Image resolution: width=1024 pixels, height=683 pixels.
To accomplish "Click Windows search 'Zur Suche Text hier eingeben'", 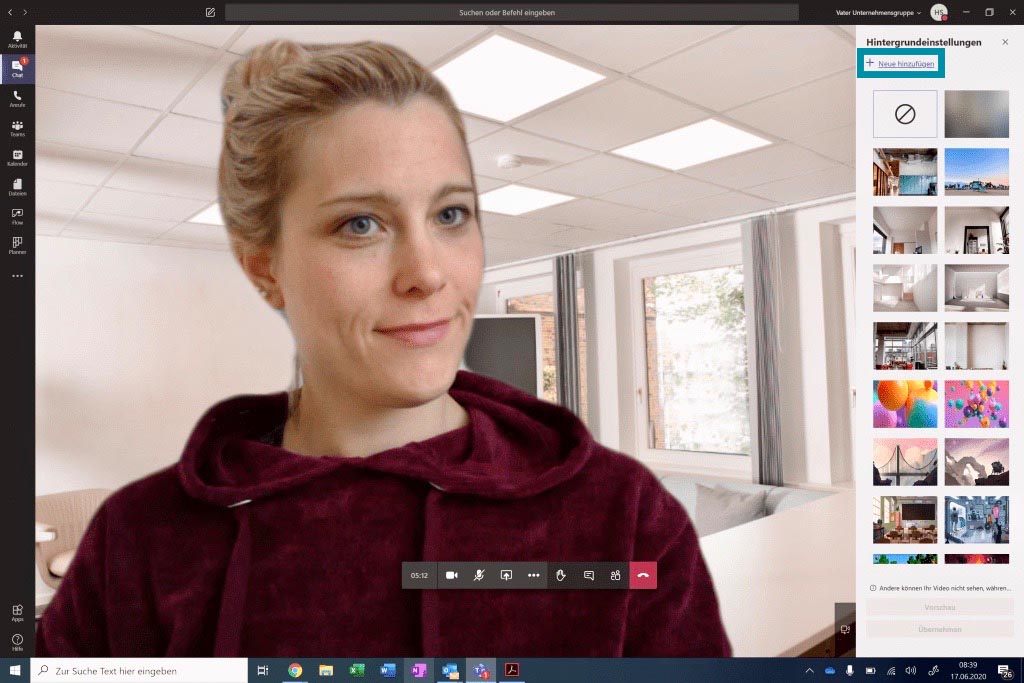I will click(139, 671).
